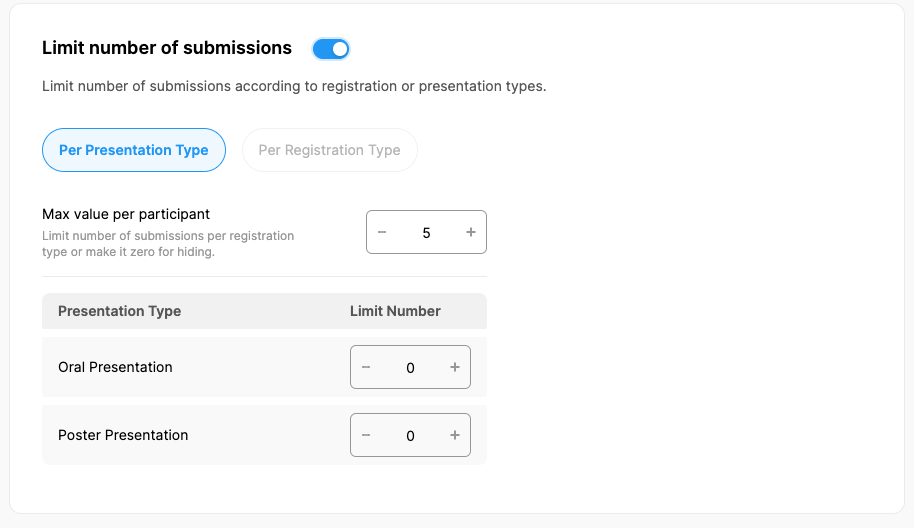This screenshot has width=914, height=528.
Task: Focus the Oral Presentation limit number field
Action: (410, 367)
